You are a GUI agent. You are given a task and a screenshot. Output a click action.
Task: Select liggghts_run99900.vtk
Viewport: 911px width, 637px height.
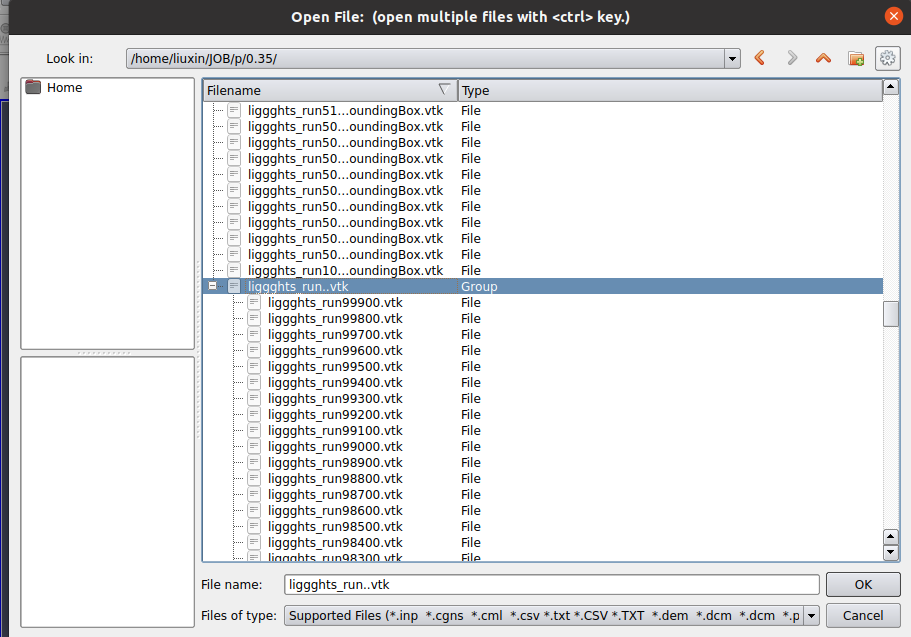[335, 302]
